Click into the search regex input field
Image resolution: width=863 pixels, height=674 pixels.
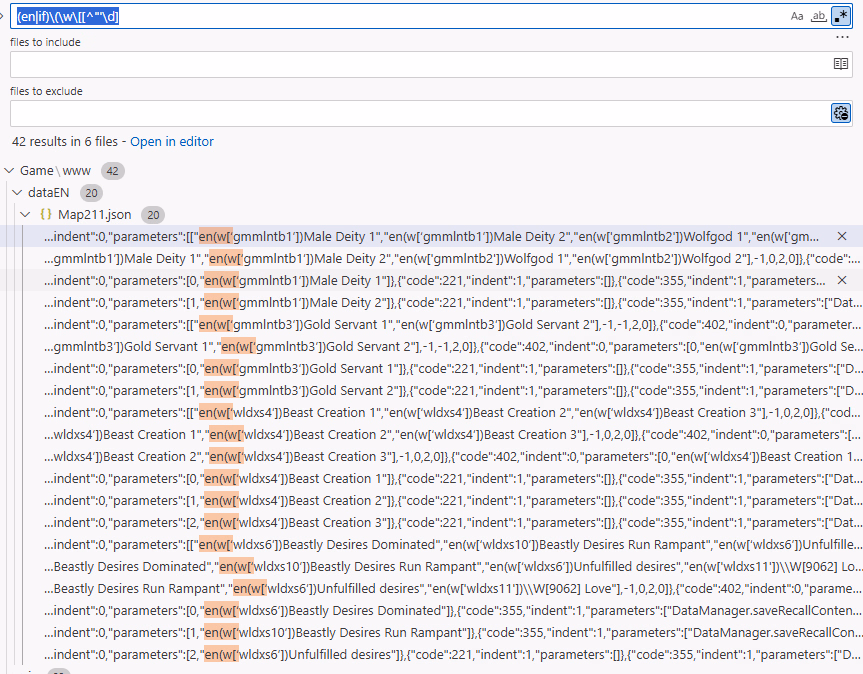(400, 16)
